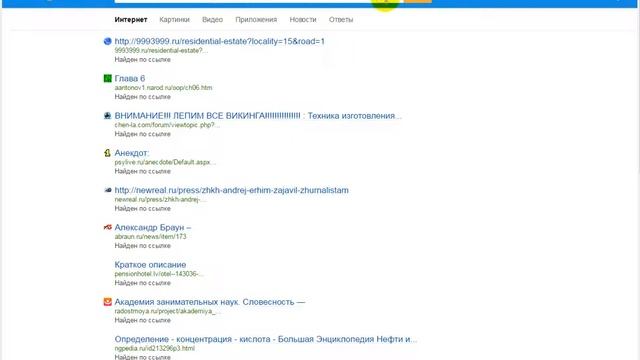Open the Картинки search tab
The width and height of the screenshot is (640, 360).
tap(174, 20)
